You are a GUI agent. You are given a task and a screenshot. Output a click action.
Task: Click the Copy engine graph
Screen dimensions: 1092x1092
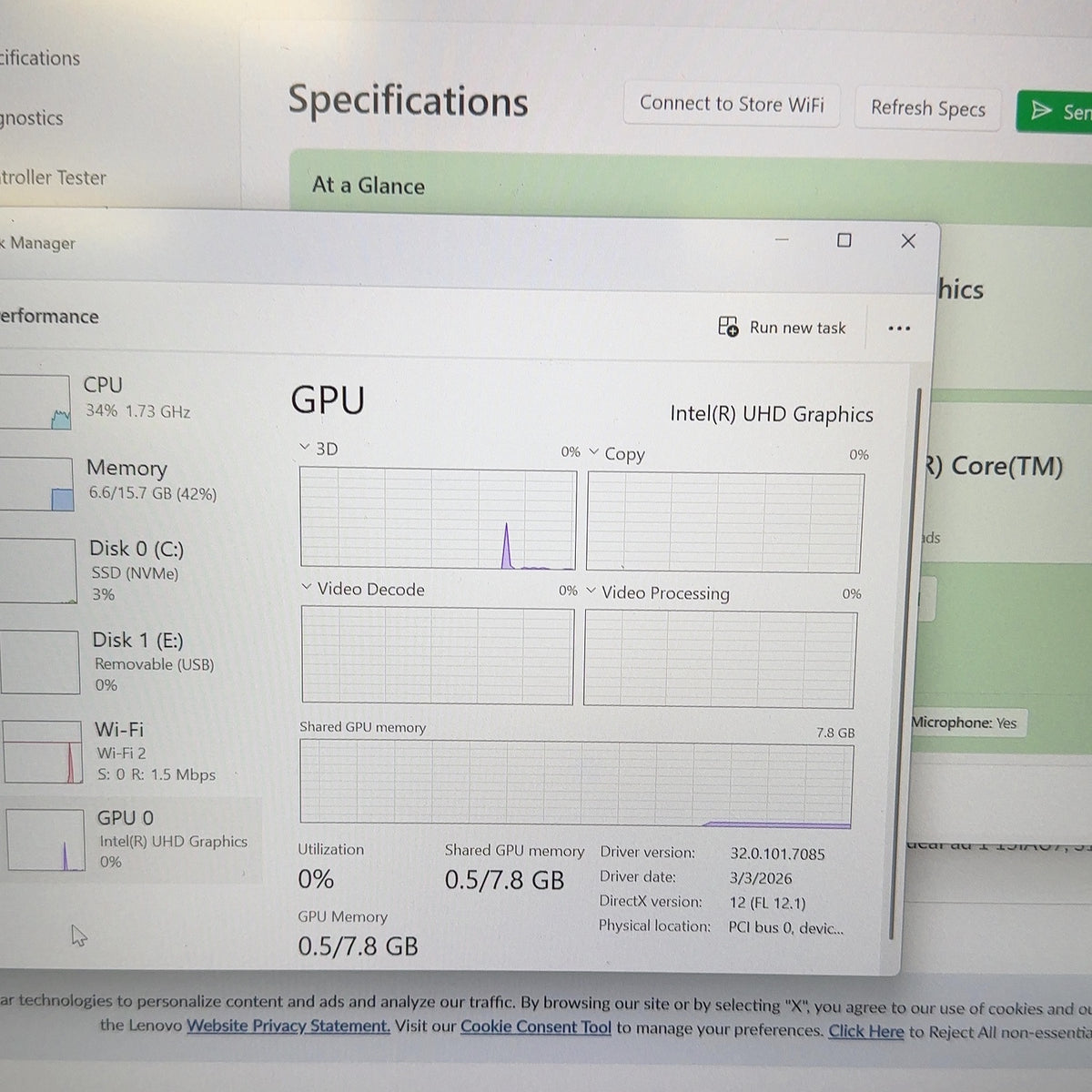click(x=725, y=522)
